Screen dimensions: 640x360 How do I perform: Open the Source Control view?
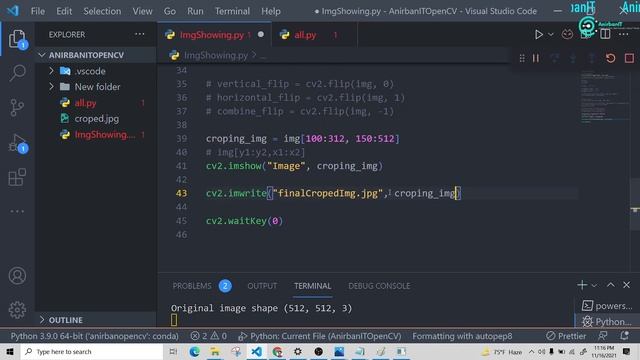point(17,108)
